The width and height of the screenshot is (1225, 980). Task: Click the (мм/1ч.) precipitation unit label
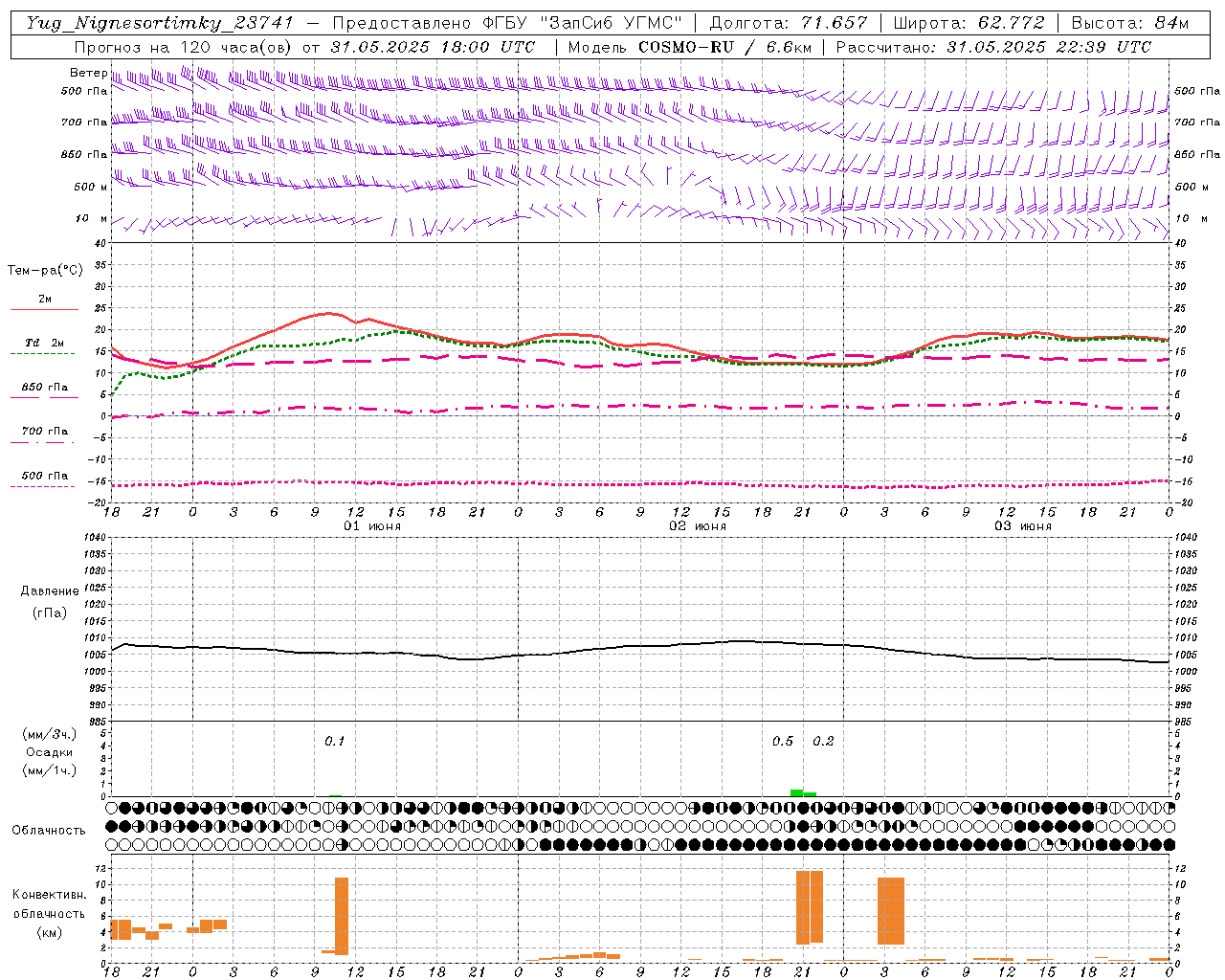point(50,770)
